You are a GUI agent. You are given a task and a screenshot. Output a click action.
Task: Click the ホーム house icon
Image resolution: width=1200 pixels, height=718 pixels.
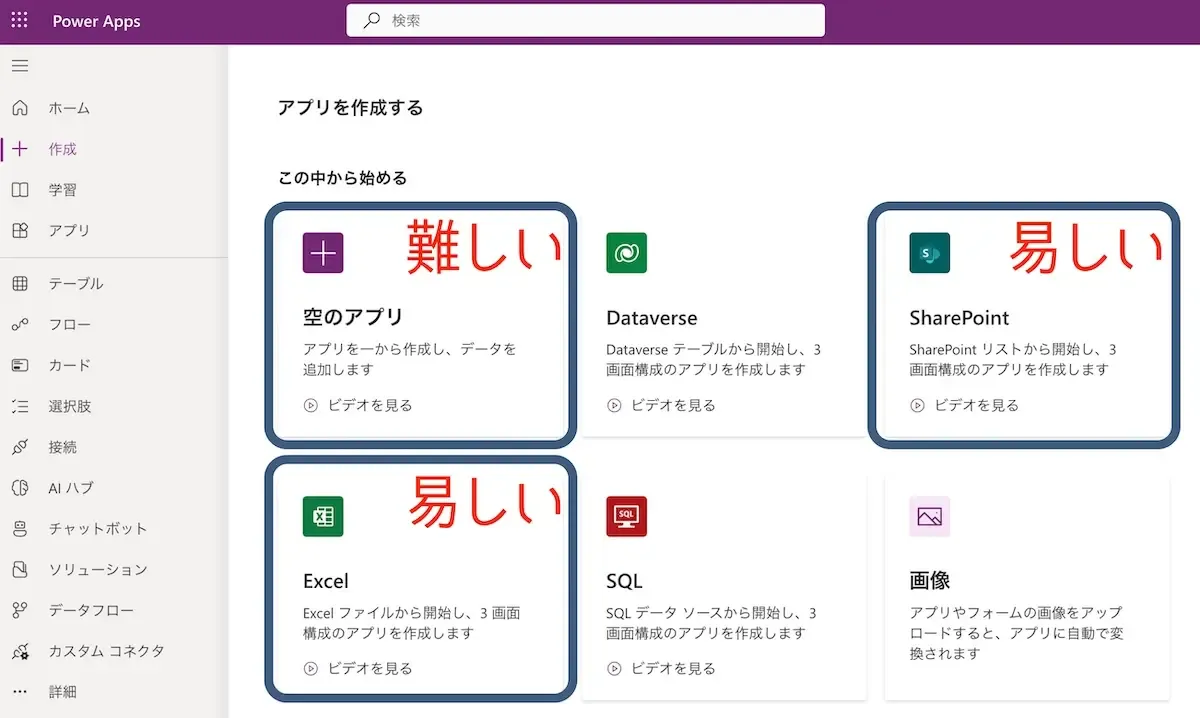(x=20, y=108)
